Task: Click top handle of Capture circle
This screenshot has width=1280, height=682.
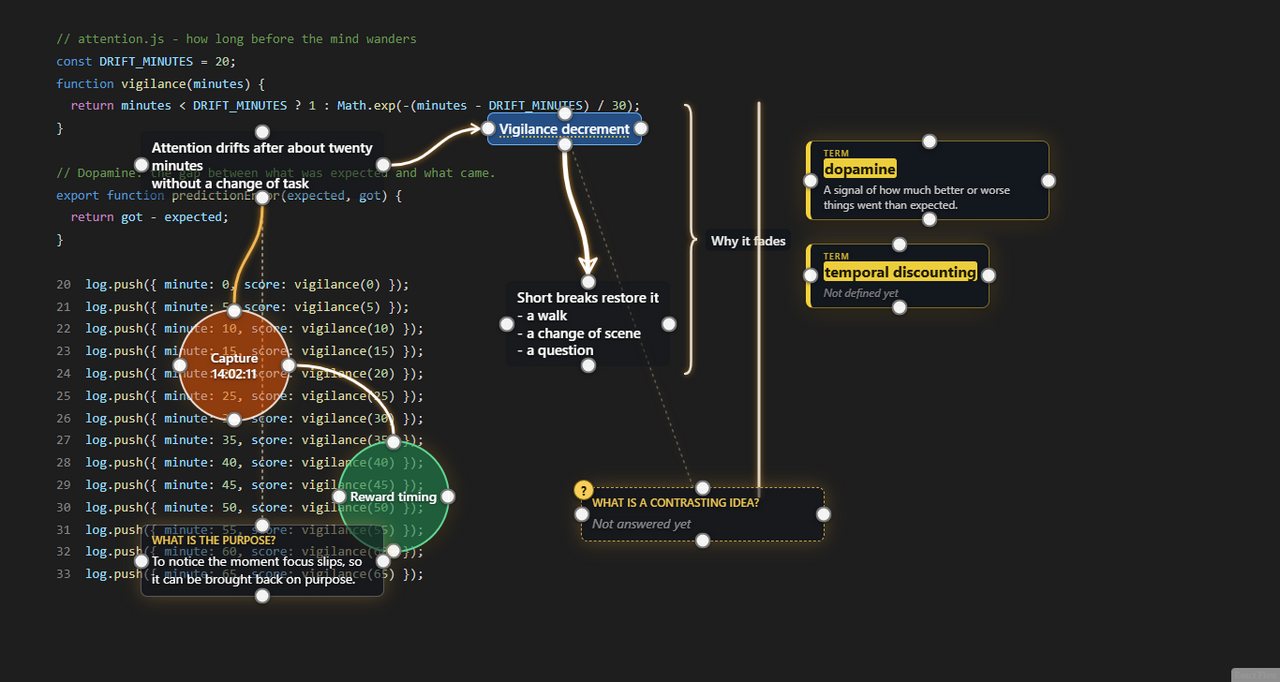Action: coord(234,310)
